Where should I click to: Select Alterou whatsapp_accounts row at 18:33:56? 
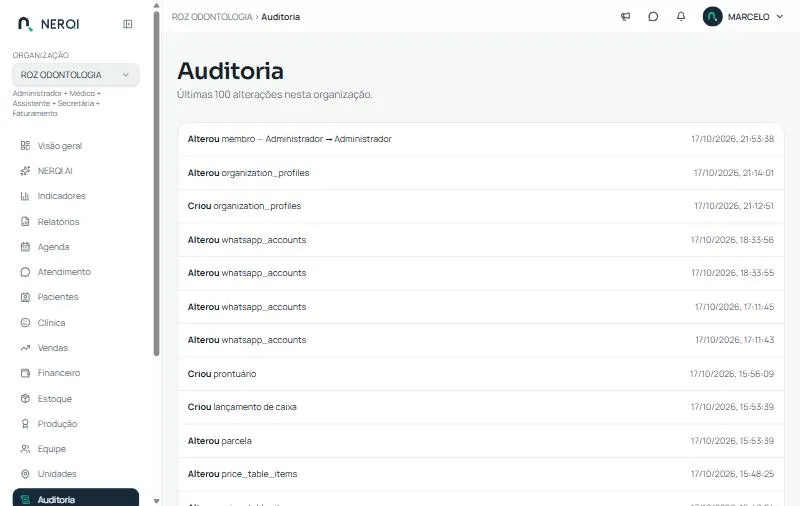pyautogui.click(x=481, y=240)
